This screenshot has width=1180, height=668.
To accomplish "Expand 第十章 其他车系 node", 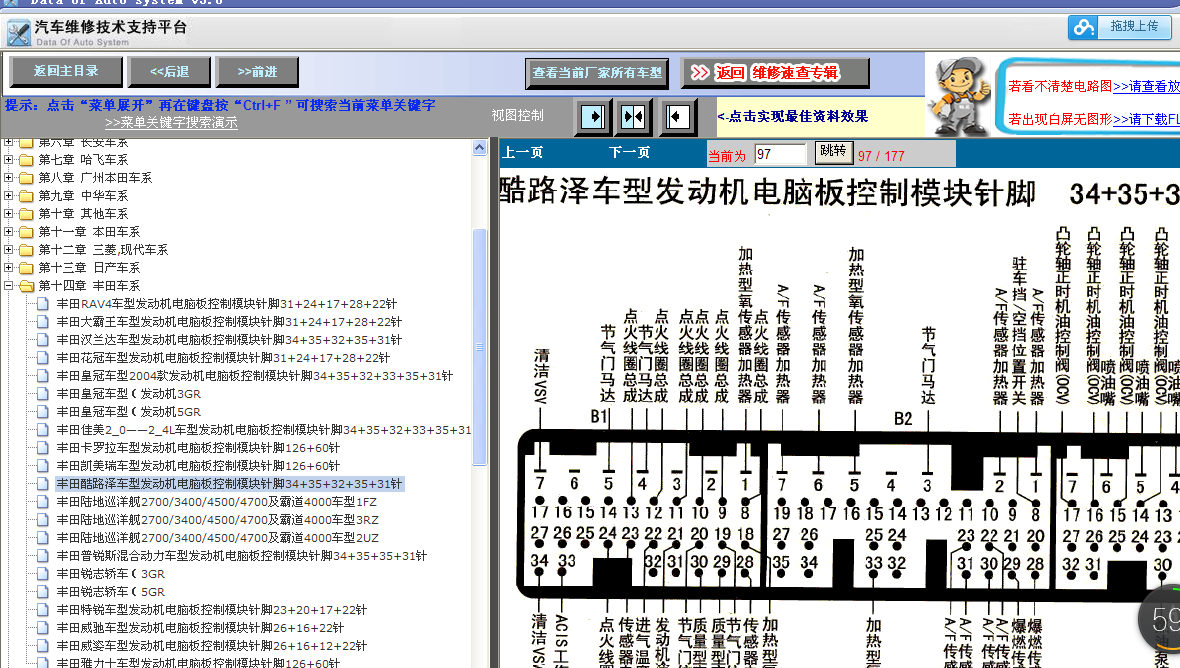I will pyautogui.click(x=8, y=214).
